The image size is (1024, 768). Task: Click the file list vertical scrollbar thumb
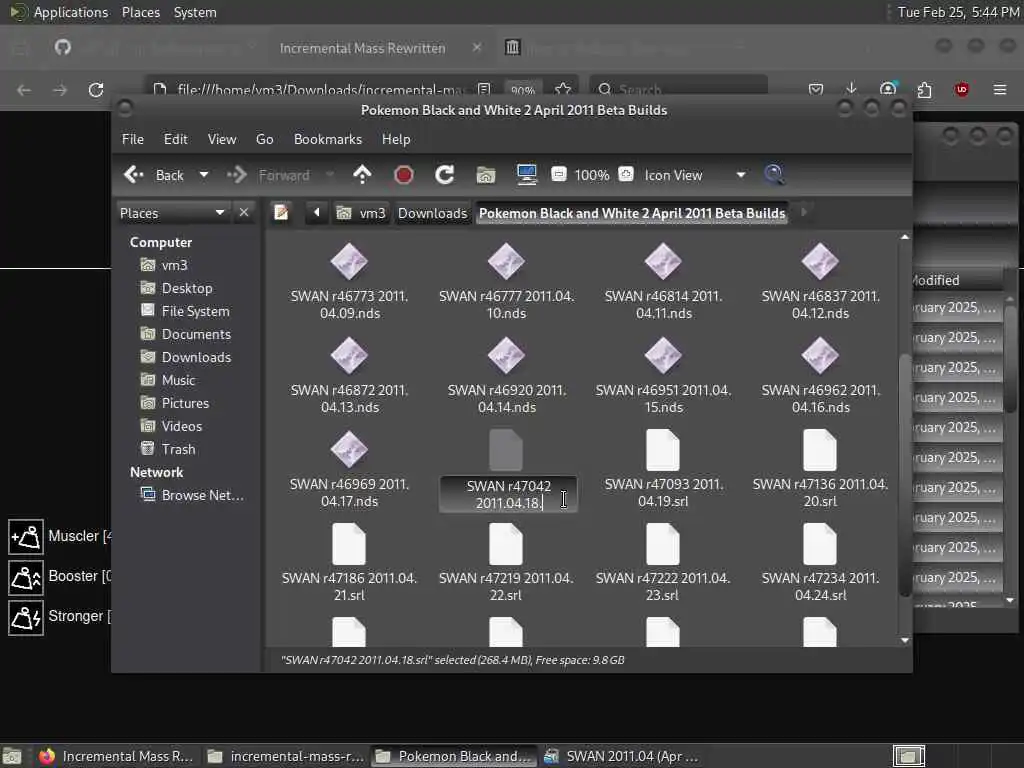(x=904, y=474)
